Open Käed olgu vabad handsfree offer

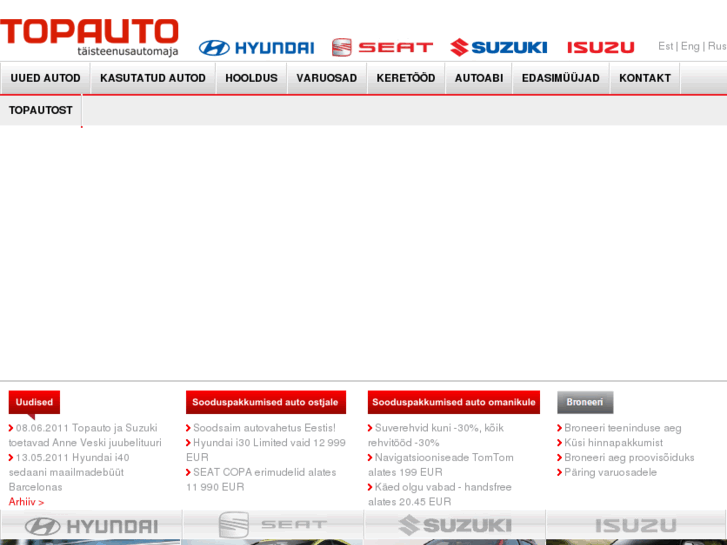pyautogui.click(x=440, y=494)
